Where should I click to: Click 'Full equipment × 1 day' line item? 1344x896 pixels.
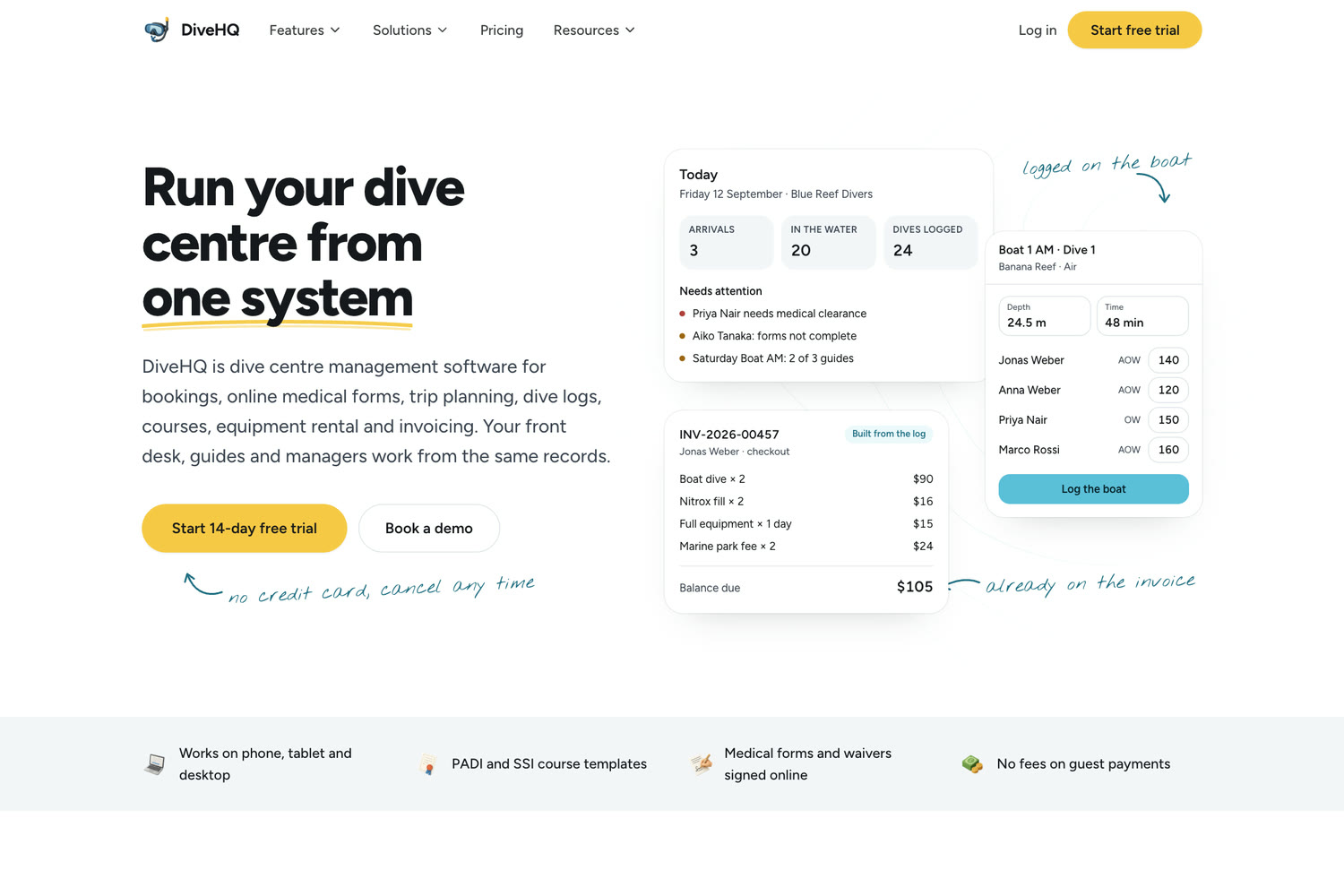pyautogui.click(x=806, y=524)
